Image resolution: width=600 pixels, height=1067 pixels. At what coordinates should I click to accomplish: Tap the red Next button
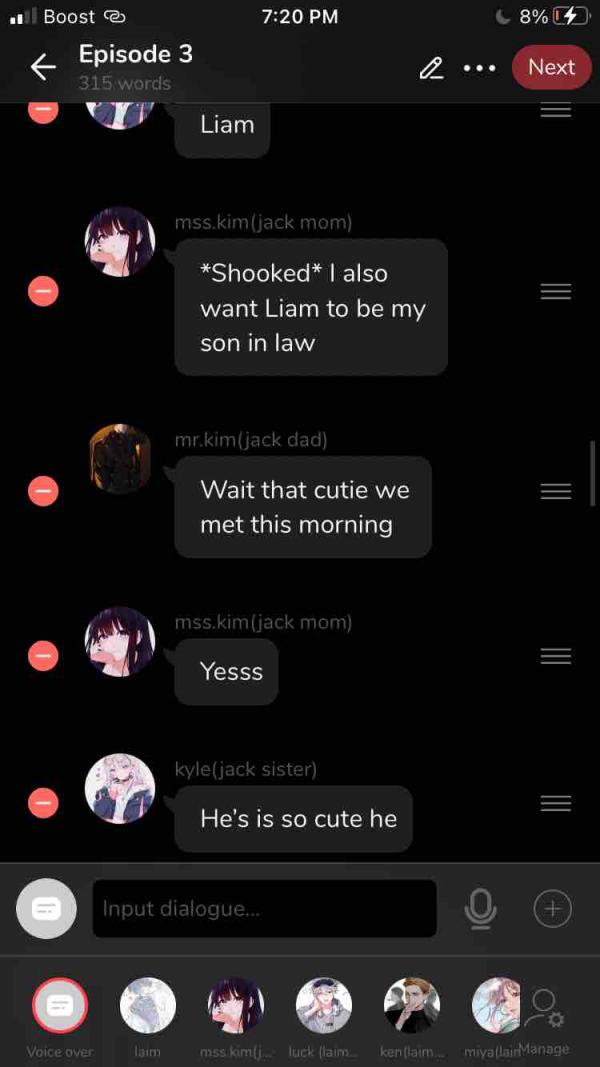point(552,67)
